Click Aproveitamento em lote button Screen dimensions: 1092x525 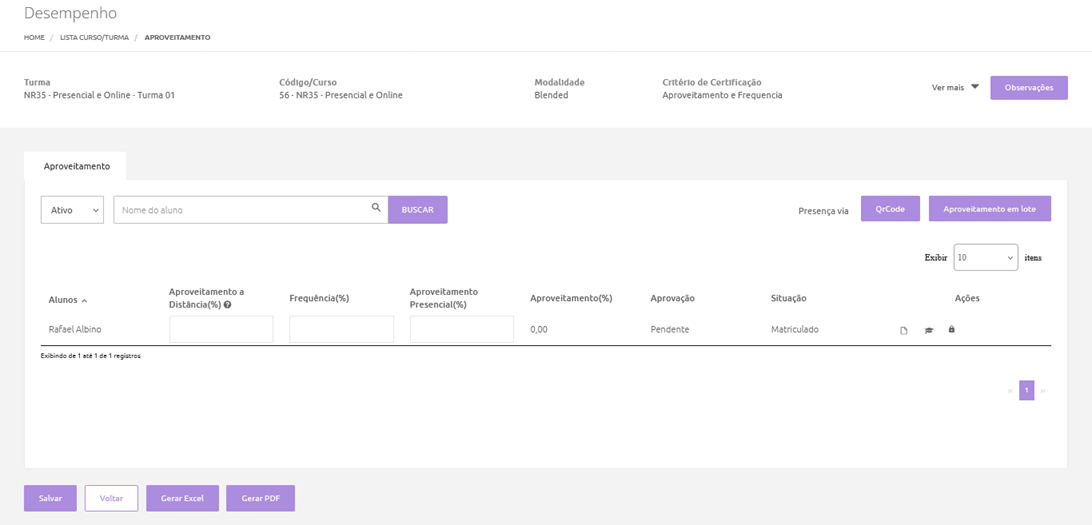tap(989, 209)
